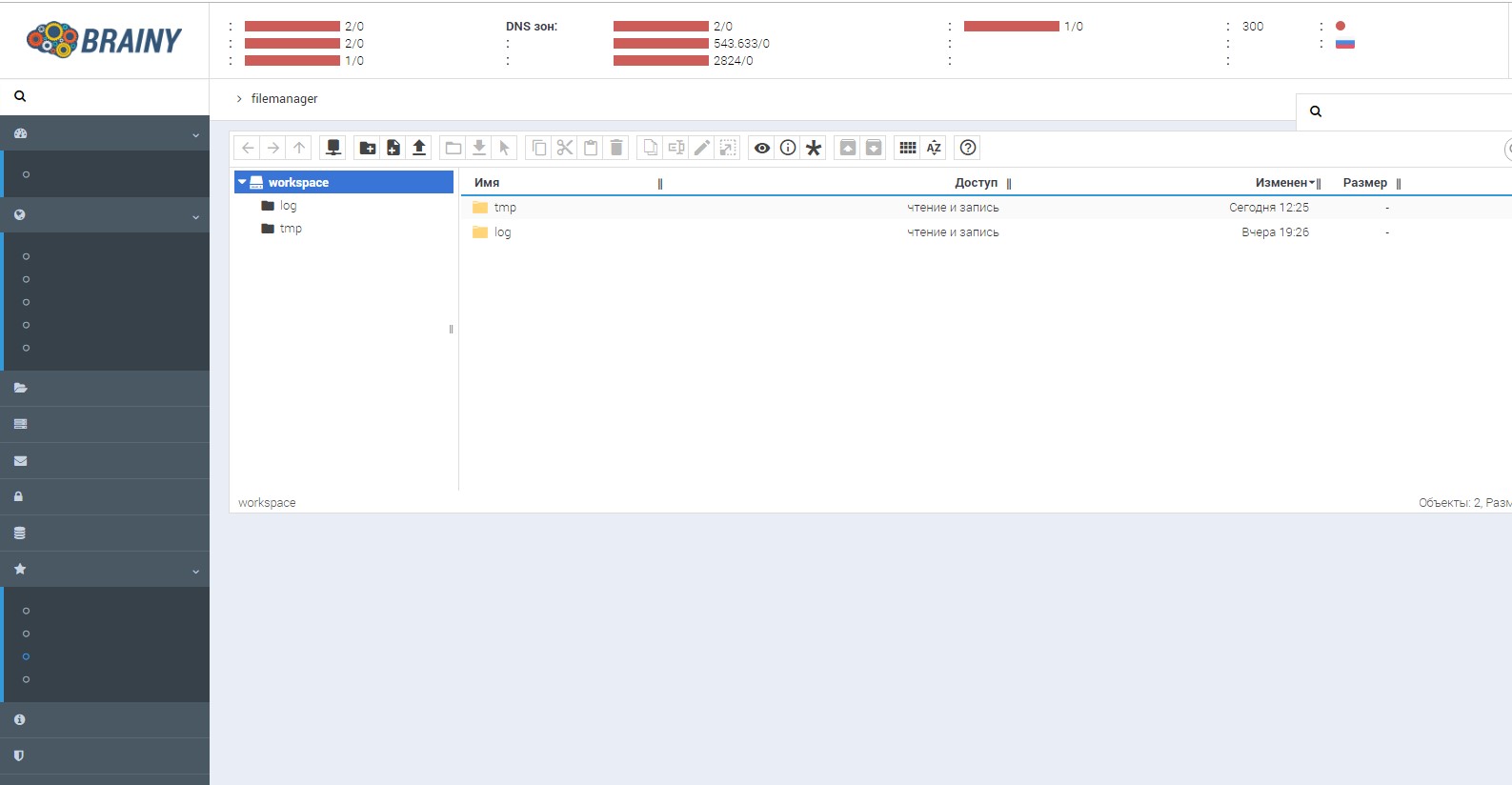The width and height of the screenshot is (1512, 785).
Task: Extract files from archive
Action: tap(848, 148)
